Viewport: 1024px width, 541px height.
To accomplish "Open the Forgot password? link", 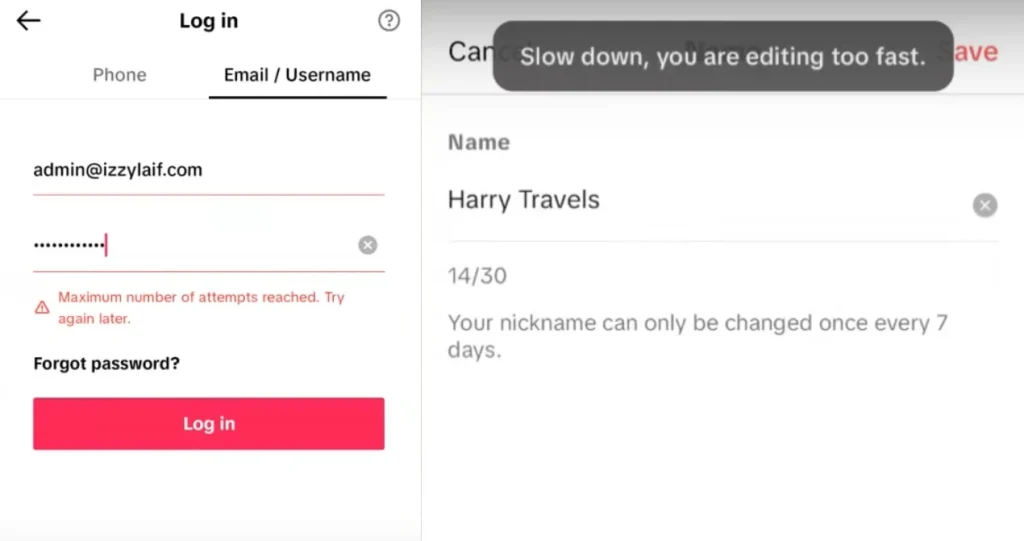I will [106, 363].
